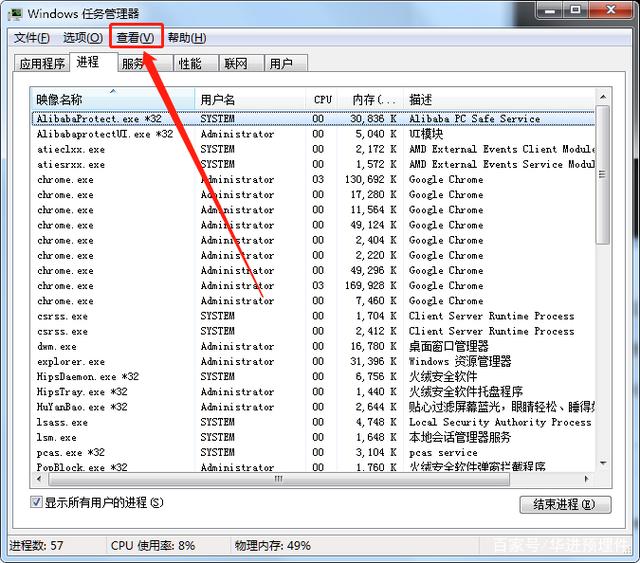
Task: Click the horizontal scrollbar thumb
Action: (278, 478)
